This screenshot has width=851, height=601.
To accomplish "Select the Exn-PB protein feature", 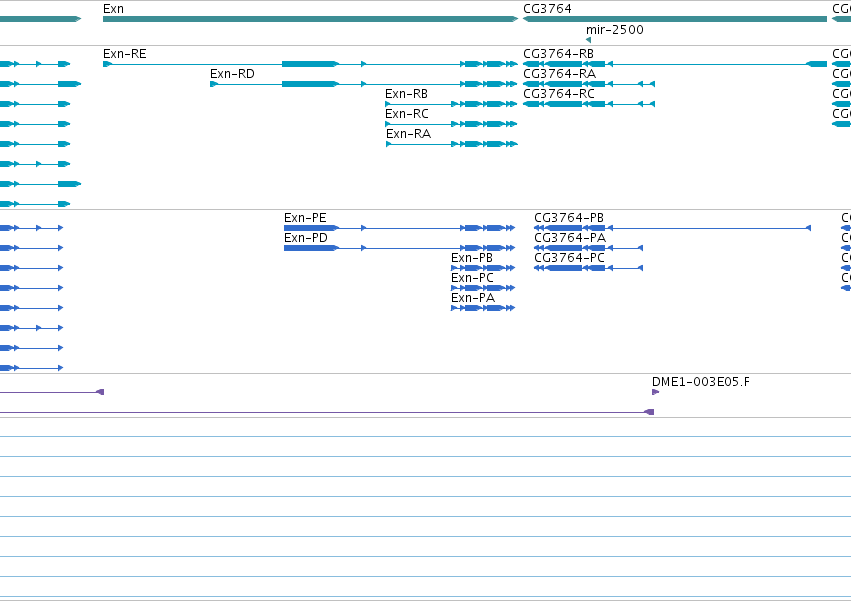I will 483,268.
